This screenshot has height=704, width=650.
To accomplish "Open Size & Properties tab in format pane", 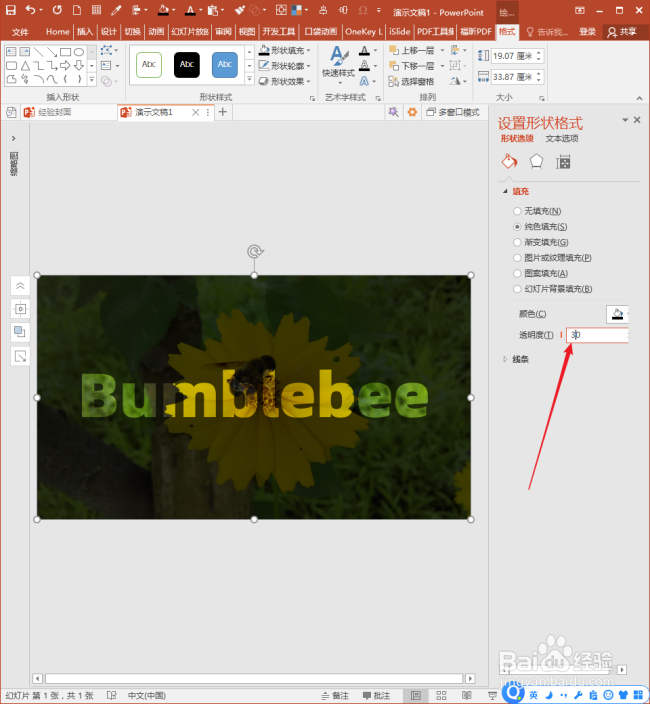I will pos(562,162).
